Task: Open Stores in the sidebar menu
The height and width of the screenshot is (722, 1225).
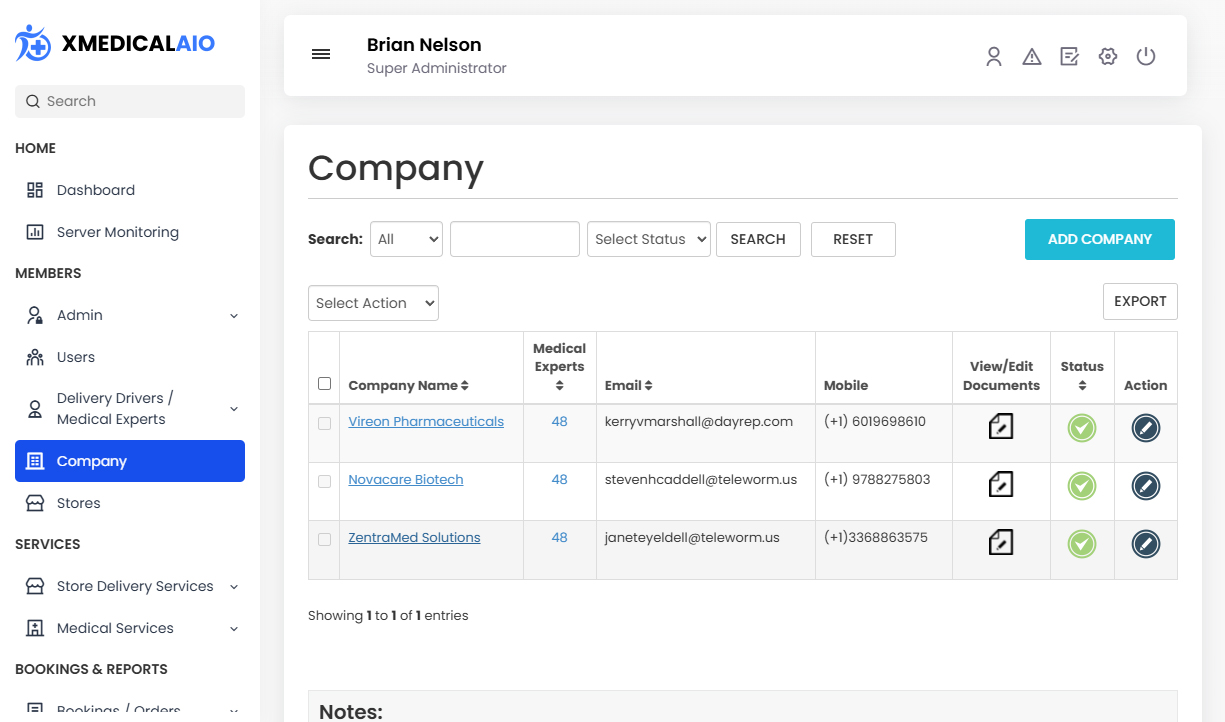Action: (x=78, y=503)
